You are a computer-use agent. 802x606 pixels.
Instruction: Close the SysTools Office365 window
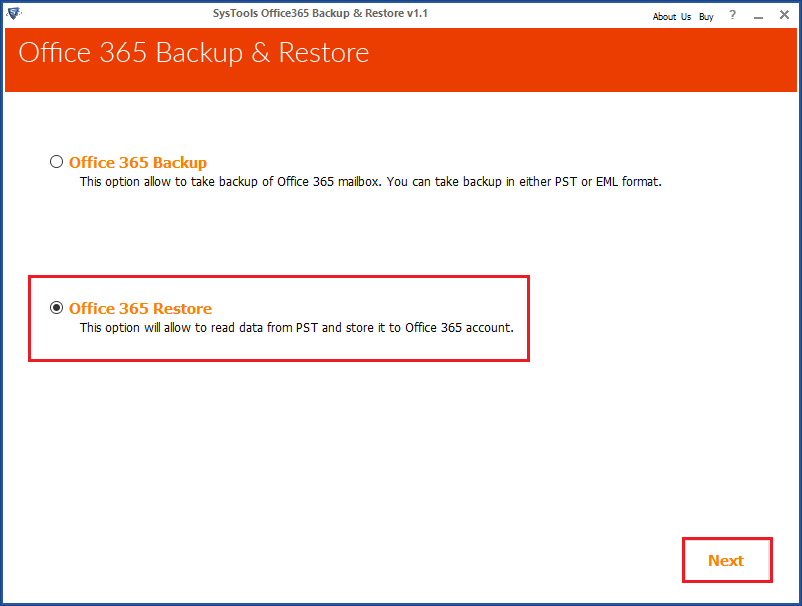point(784,15)
